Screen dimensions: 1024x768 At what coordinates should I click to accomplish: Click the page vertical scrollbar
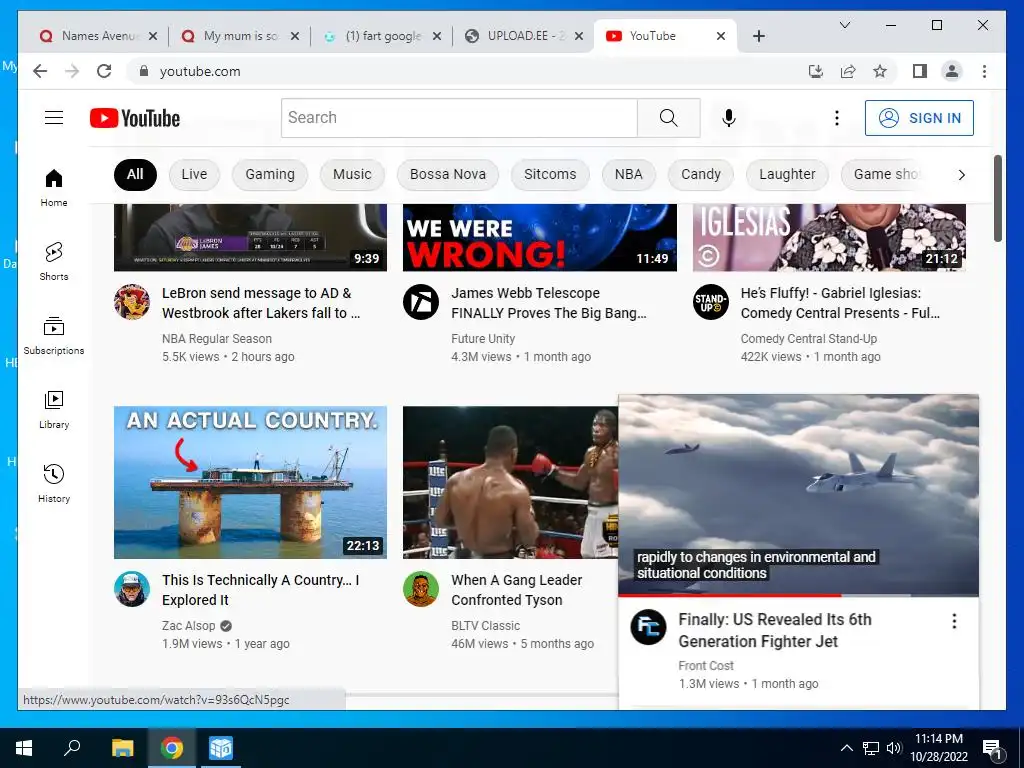[x=997, y=199]
